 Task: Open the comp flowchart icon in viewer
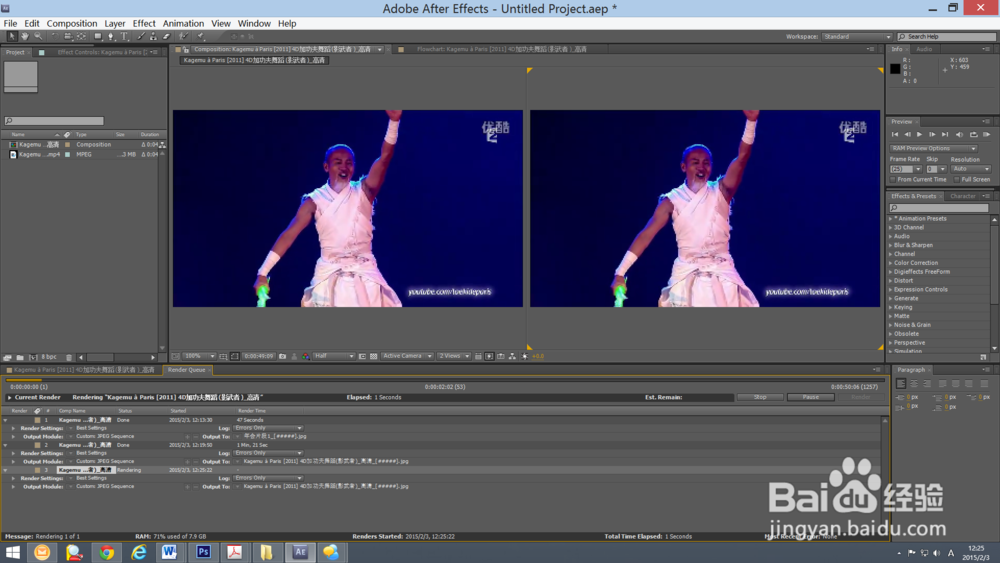[512, 356]
